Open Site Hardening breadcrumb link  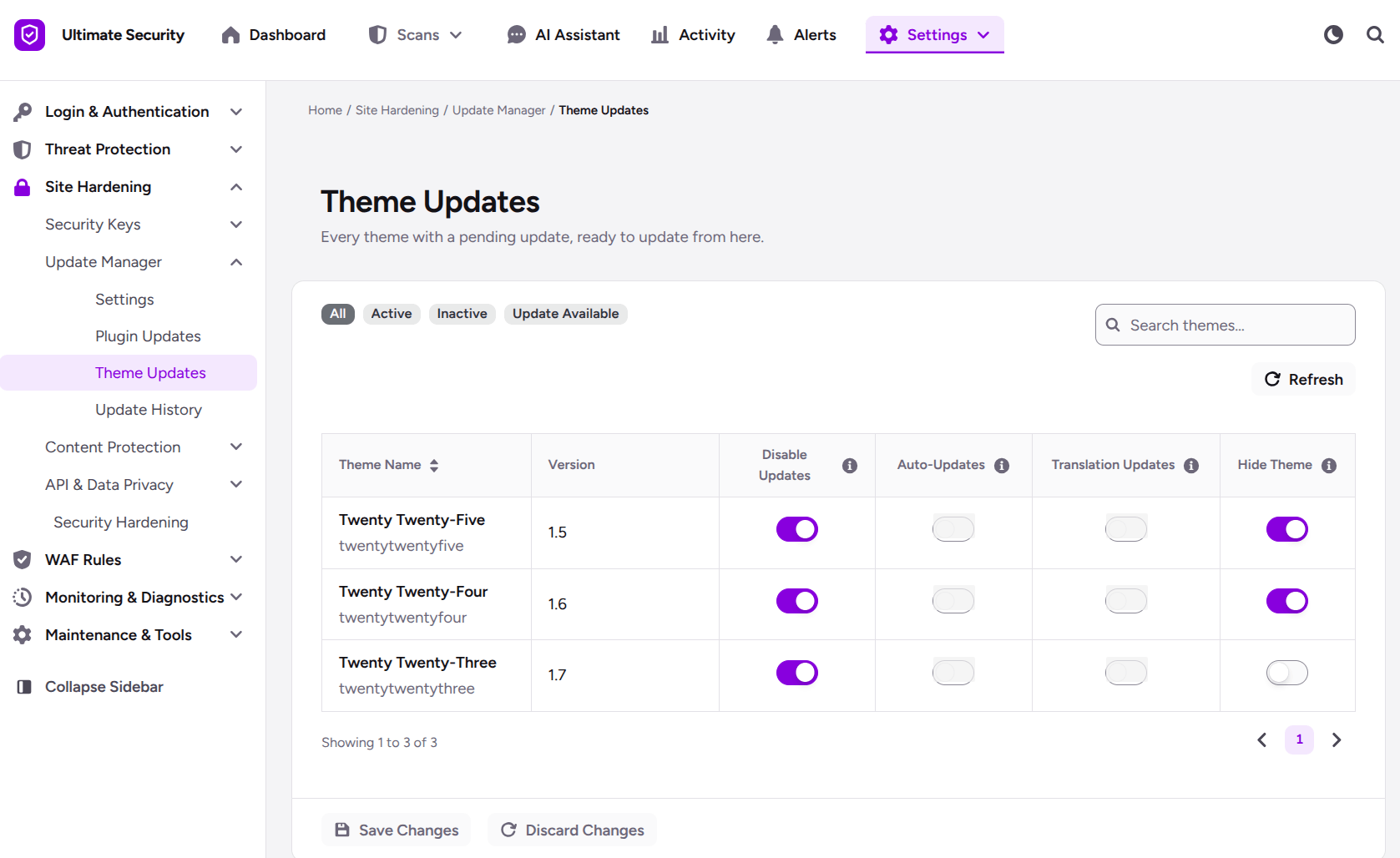(397, 110)
